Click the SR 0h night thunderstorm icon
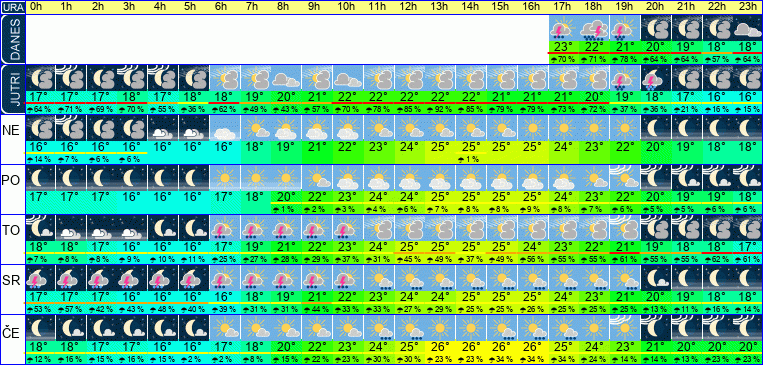The height and width of the screenshot is (365, 763). click(x=40, y=278)
